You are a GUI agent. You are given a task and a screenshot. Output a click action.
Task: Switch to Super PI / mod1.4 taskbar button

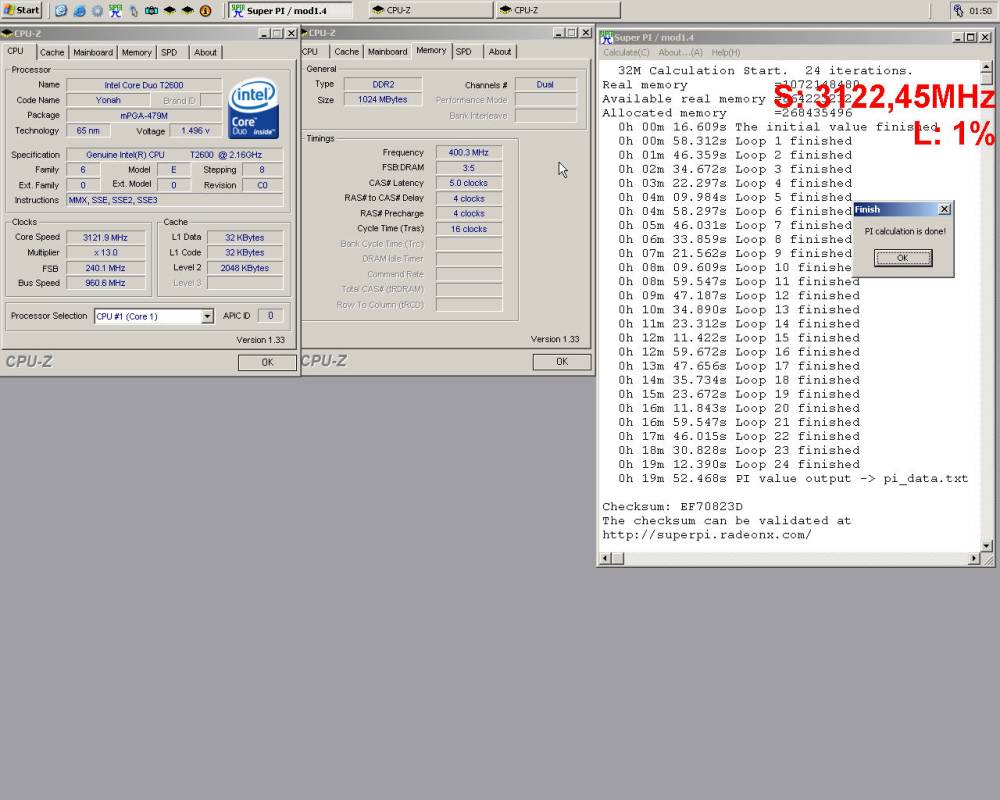click(291, 11)
